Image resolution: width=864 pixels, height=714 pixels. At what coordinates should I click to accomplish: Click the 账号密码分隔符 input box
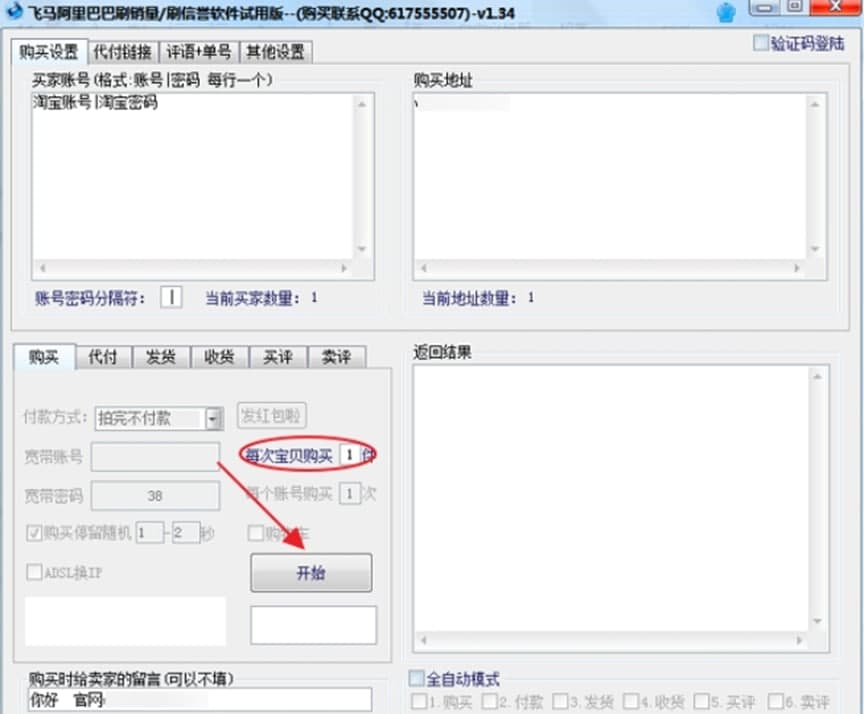pyautogui.click(x=171, y=298)
